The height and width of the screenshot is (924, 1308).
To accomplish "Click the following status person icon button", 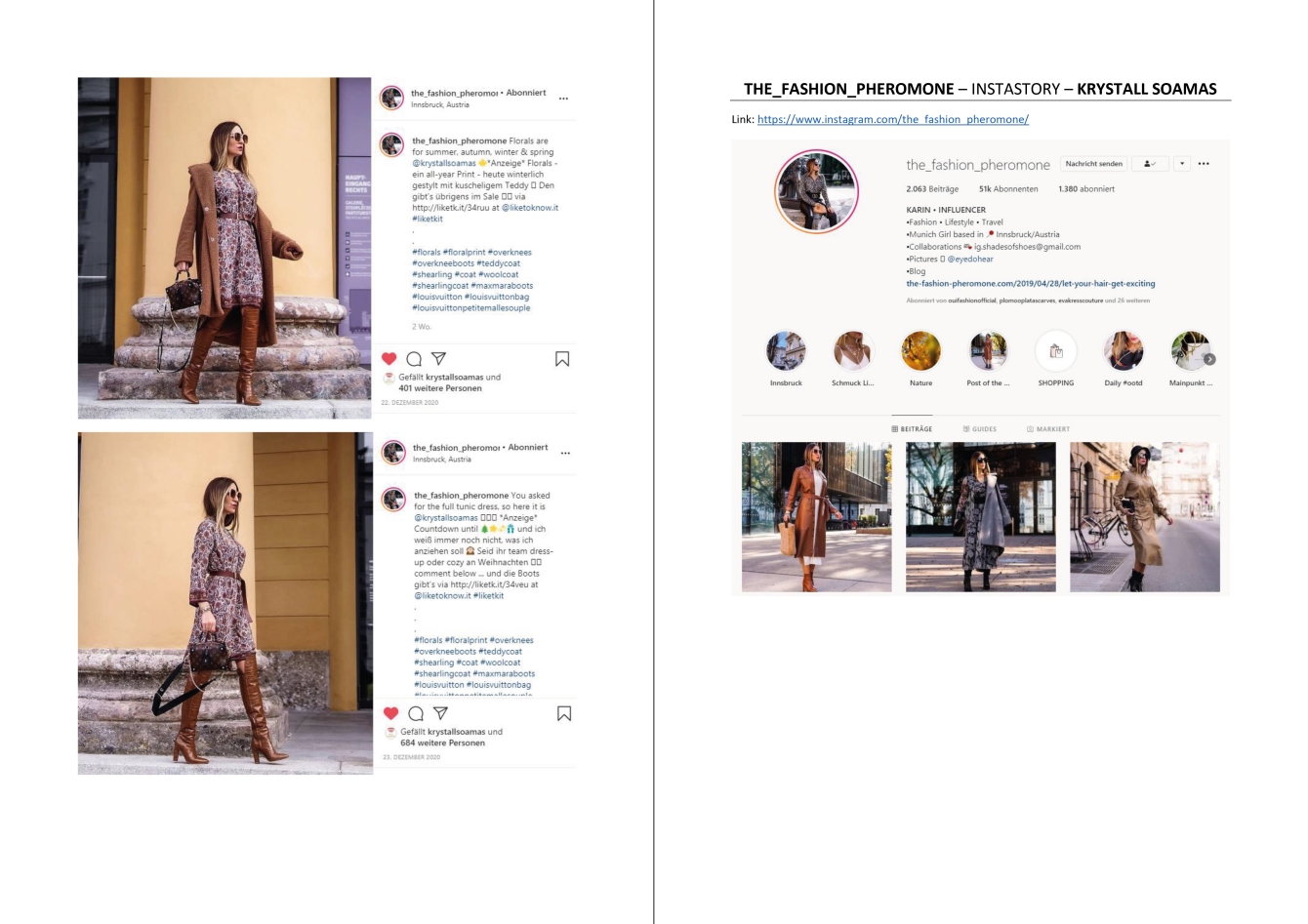I will 1150,164.
